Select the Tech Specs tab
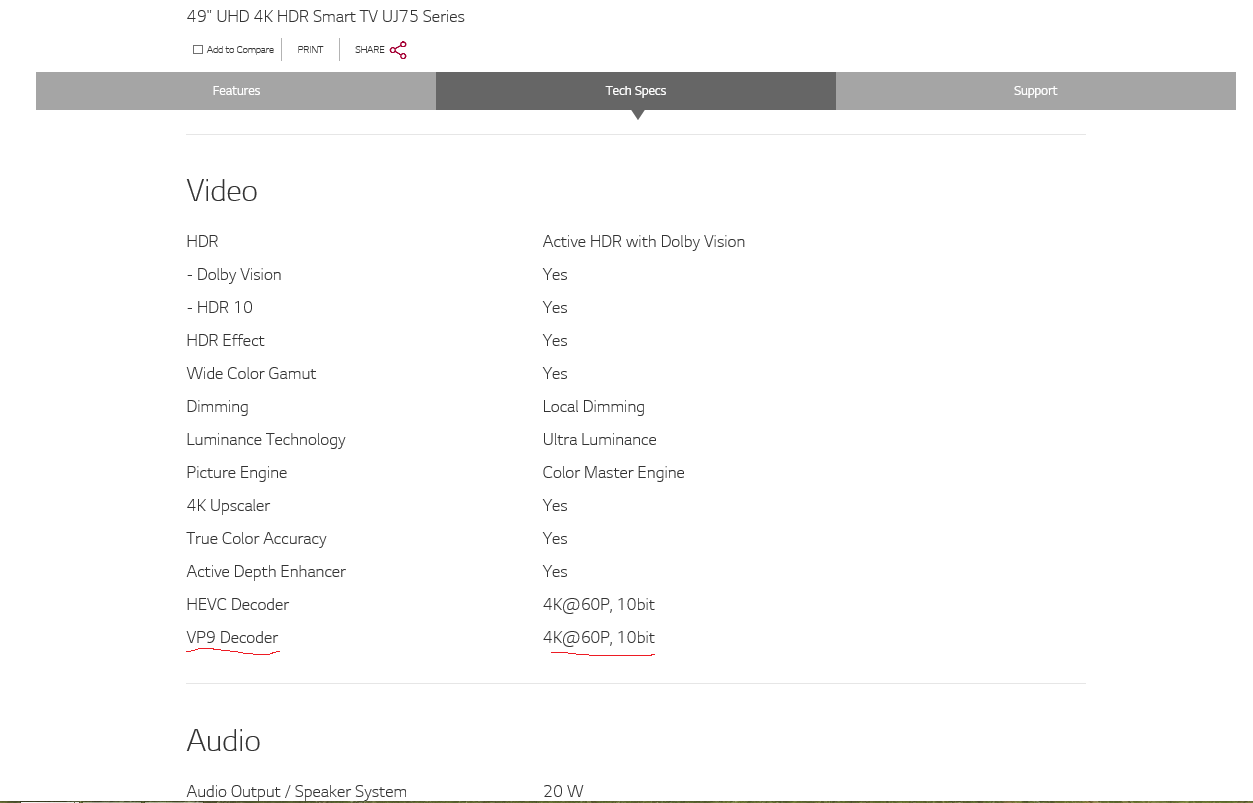Image resolution: width=1253 pixels, height=803 pixels. tap(635, 91)
